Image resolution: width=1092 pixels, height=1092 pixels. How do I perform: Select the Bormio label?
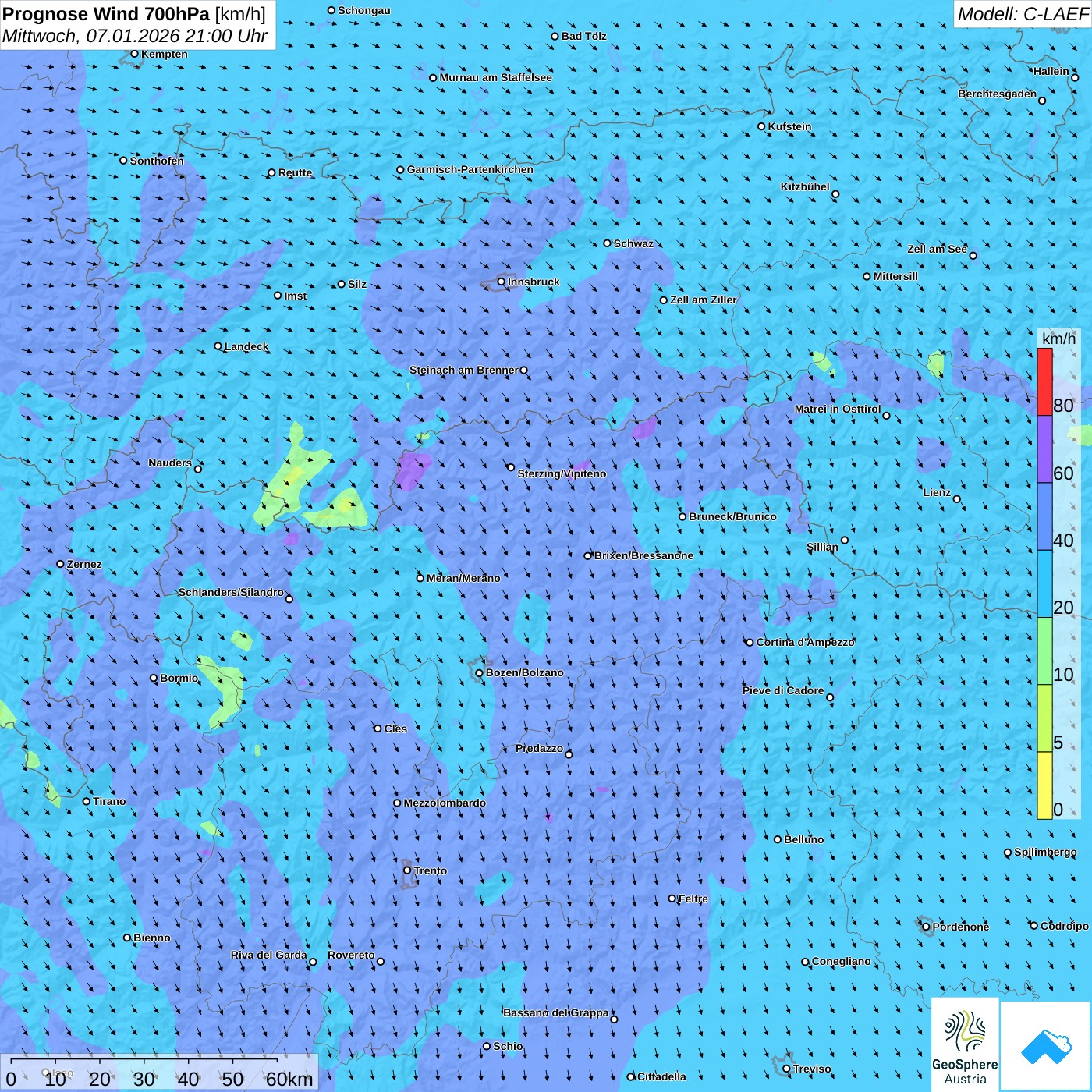click(179, 678)
